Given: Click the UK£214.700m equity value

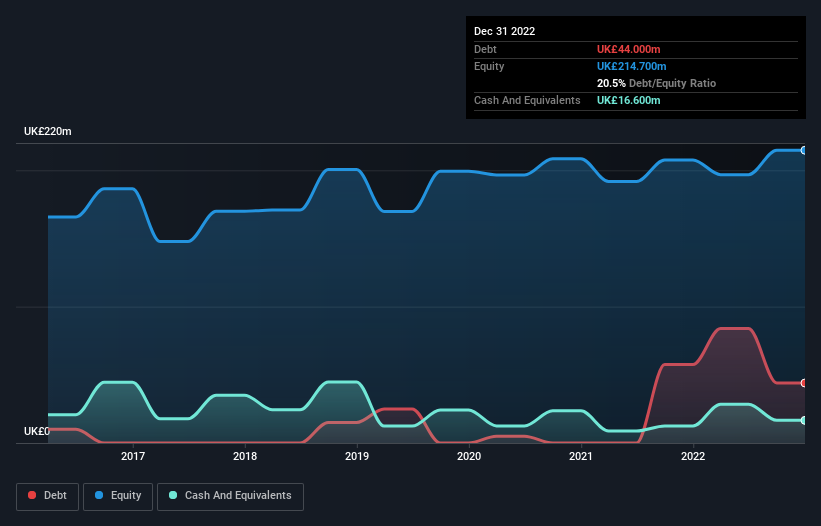Looking at the screenshot, I should [631, 66].
